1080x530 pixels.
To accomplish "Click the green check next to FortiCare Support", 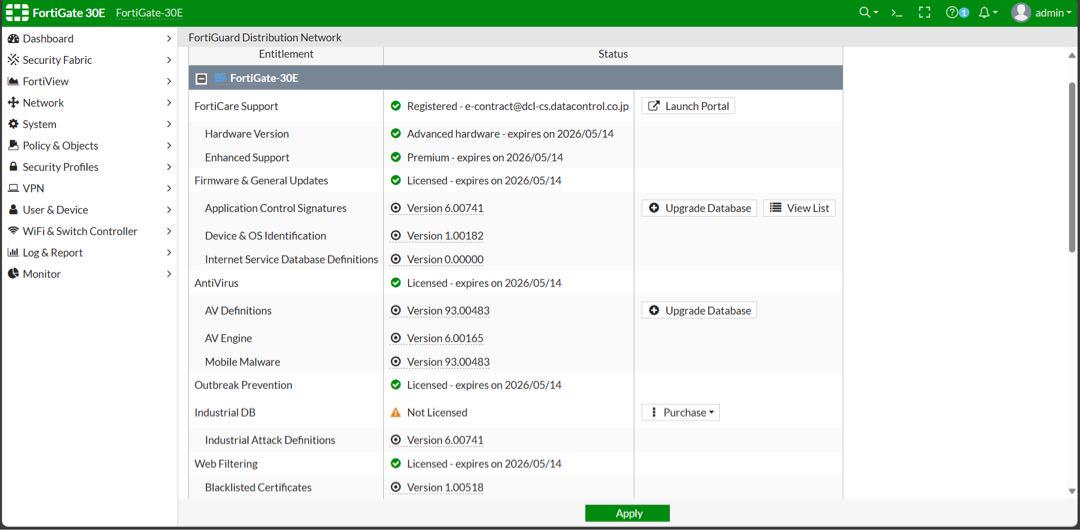I will pos(395,106).
